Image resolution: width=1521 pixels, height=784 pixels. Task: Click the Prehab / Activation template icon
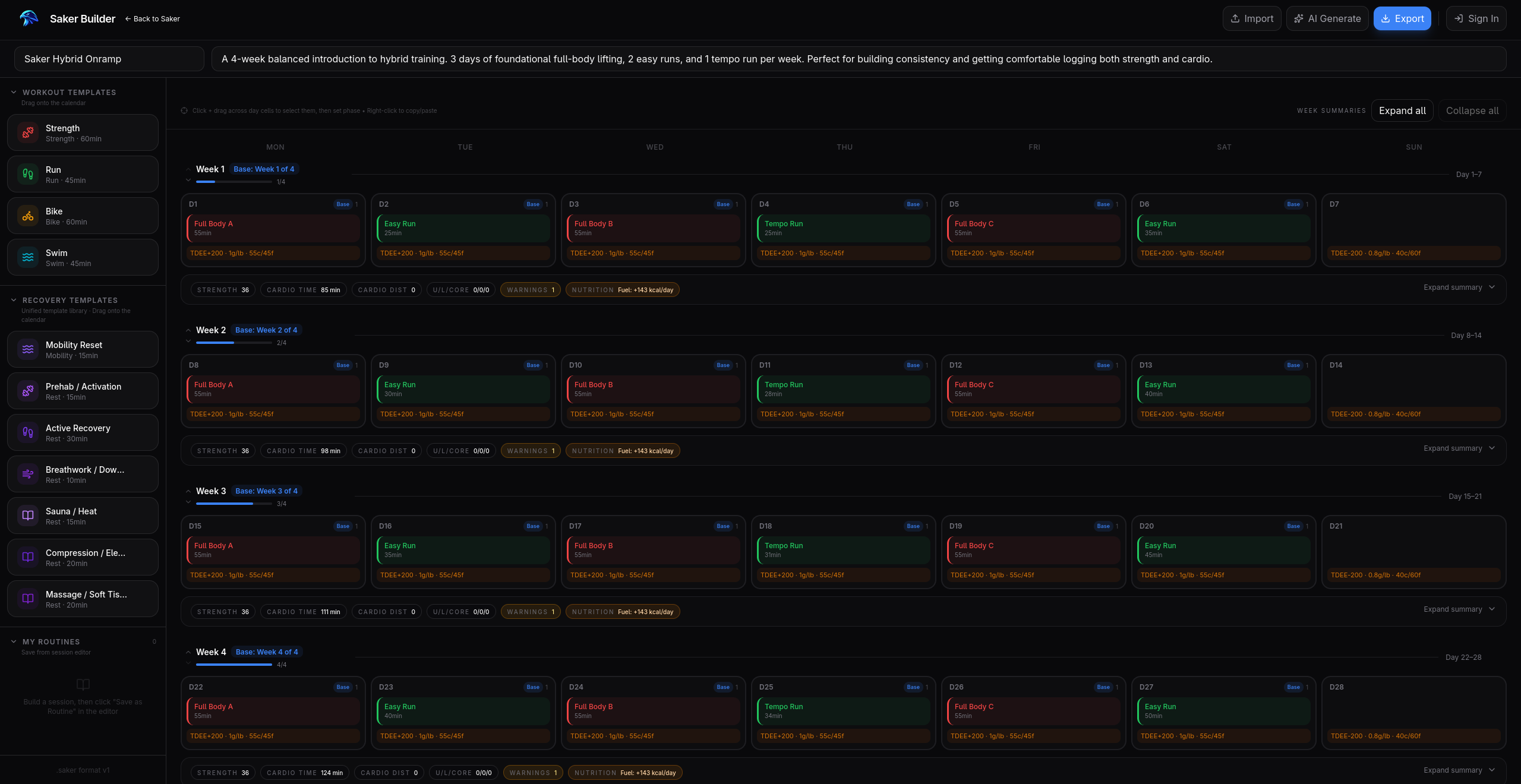click(x=27, y=391)
